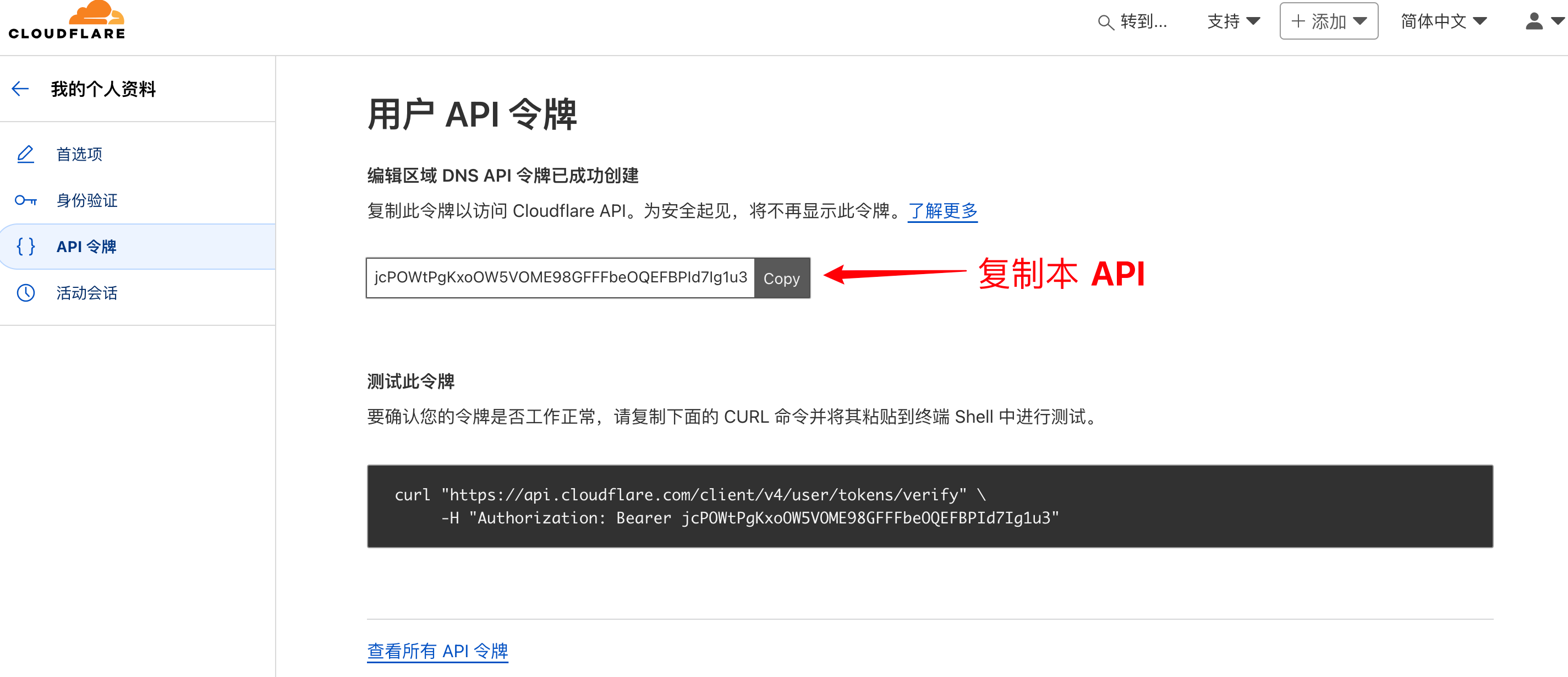Click the 用户 API 令牌 page heading
Image resolution: width=1568 pixels, height=677 pixels.
pos(472,114)
